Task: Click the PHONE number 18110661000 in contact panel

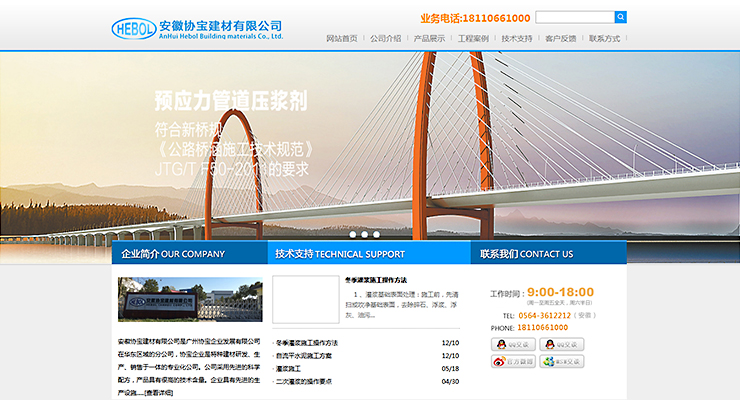Action: click(543, 327)
